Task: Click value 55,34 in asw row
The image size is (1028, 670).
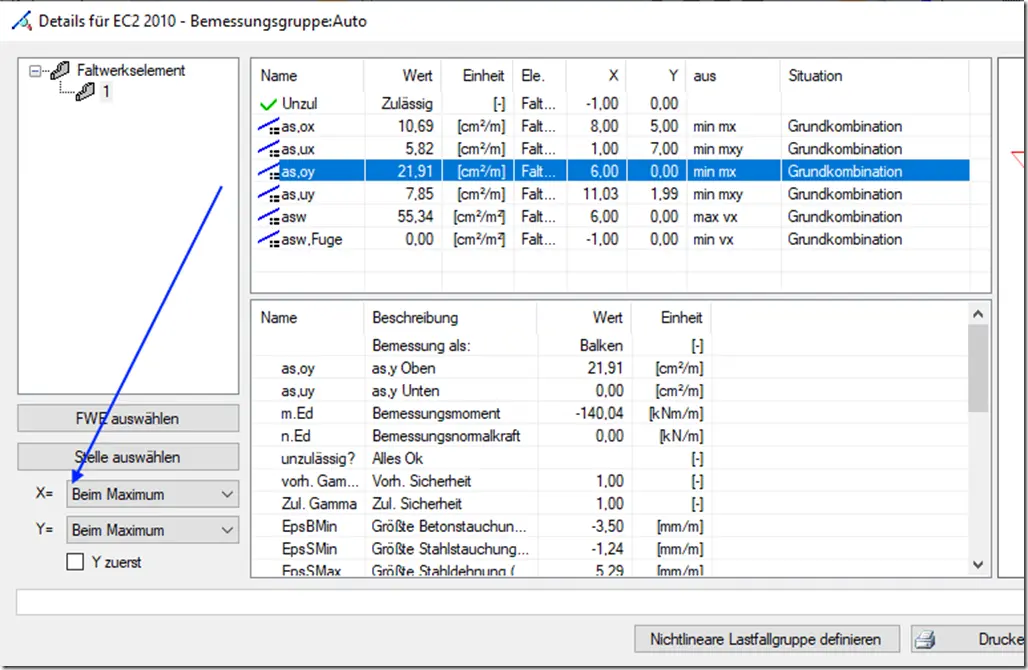Action: (x=416, y=216)
